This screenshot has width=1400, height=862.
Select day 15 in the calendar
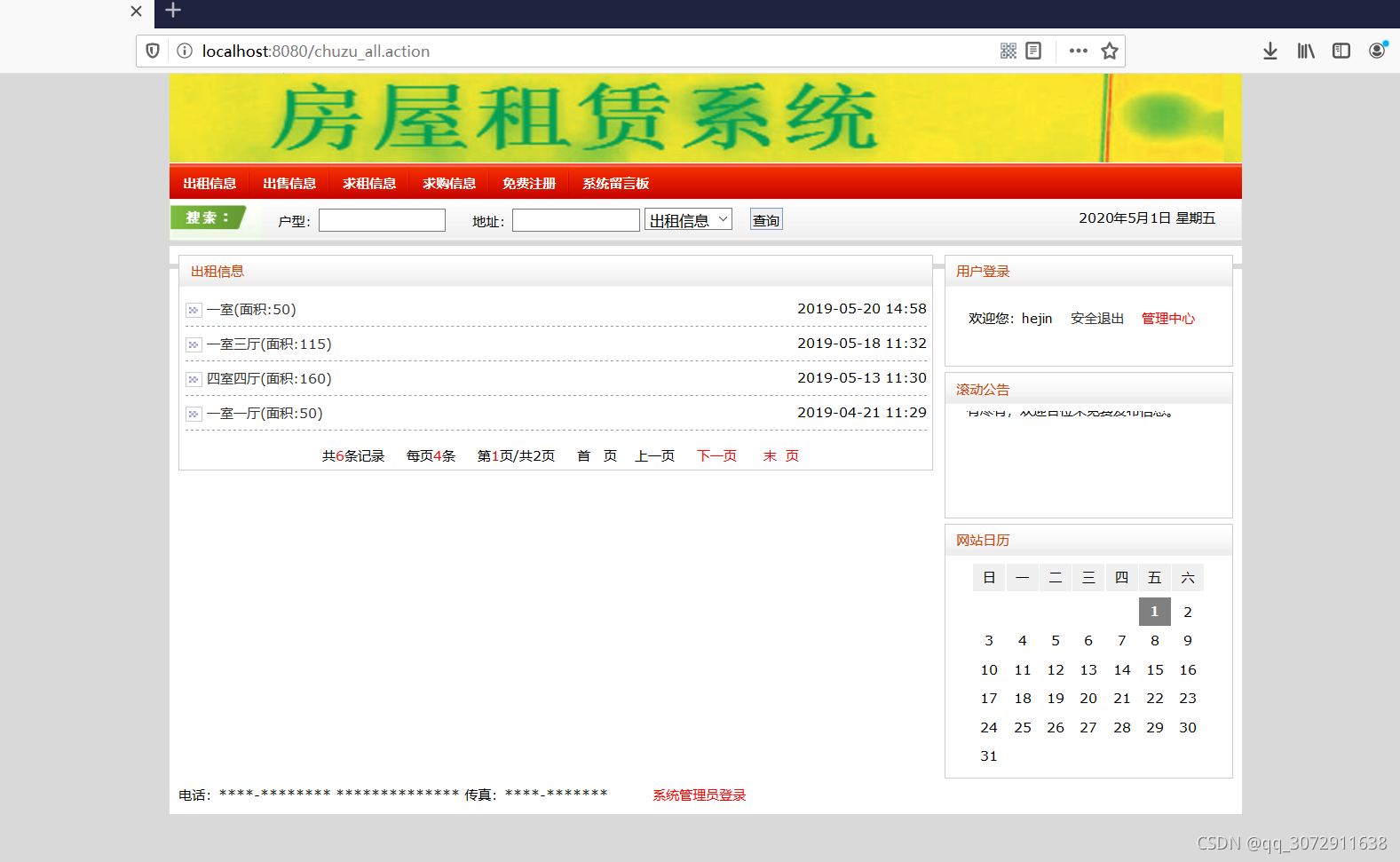1154,669
